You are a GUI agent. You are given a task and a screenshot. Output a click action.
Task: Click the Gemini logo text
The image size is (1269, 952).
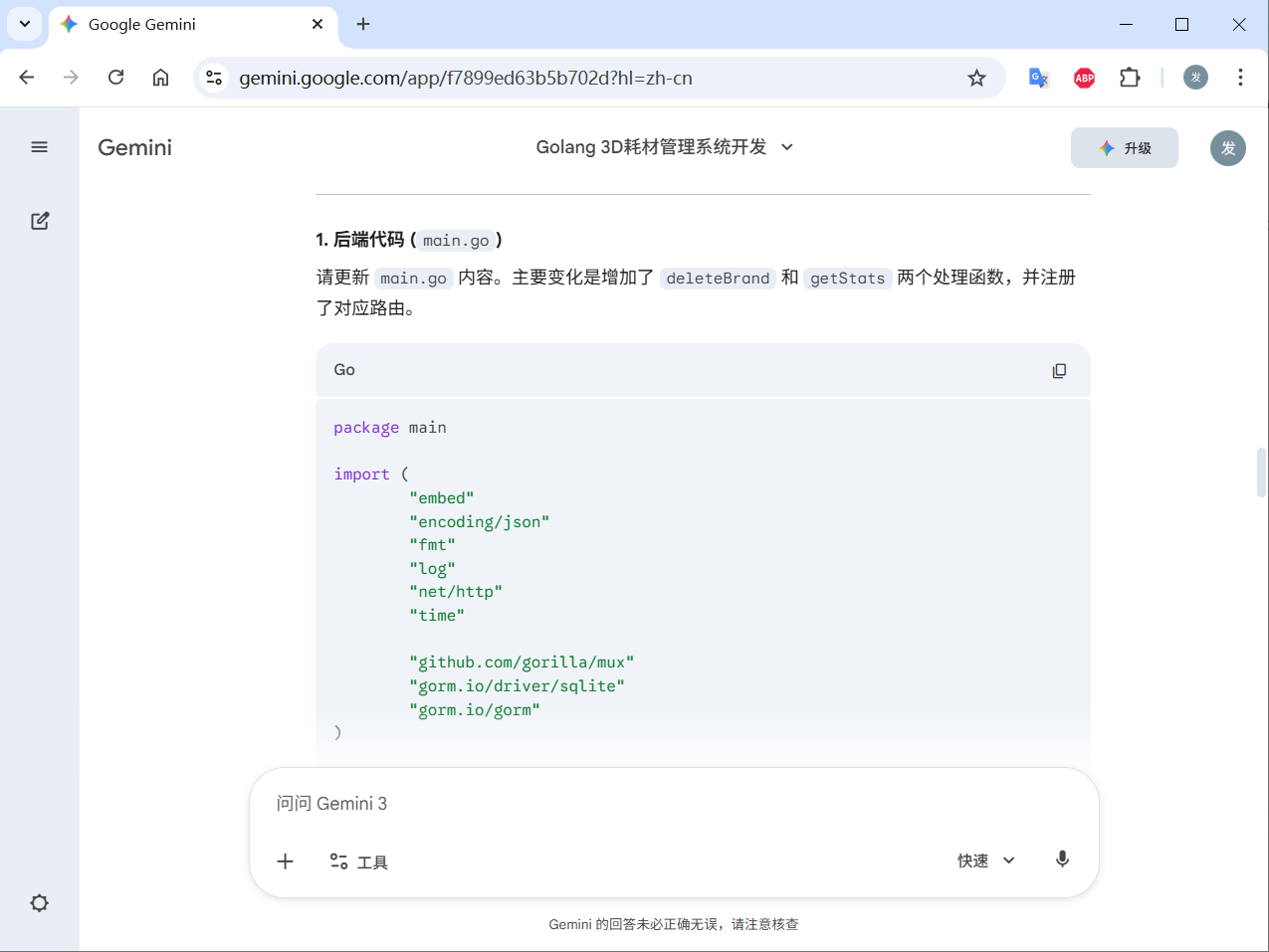[x=134, y=147]
